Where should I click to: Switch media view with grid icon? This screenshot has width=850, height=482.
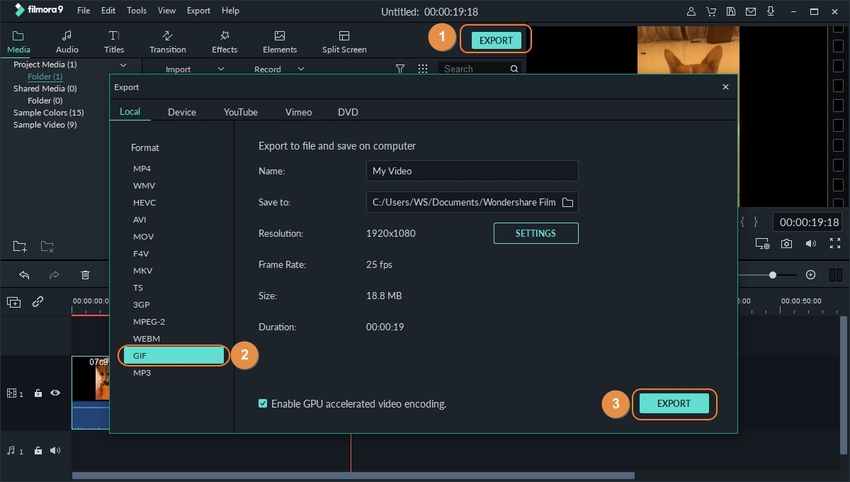[x=423, y=69]
